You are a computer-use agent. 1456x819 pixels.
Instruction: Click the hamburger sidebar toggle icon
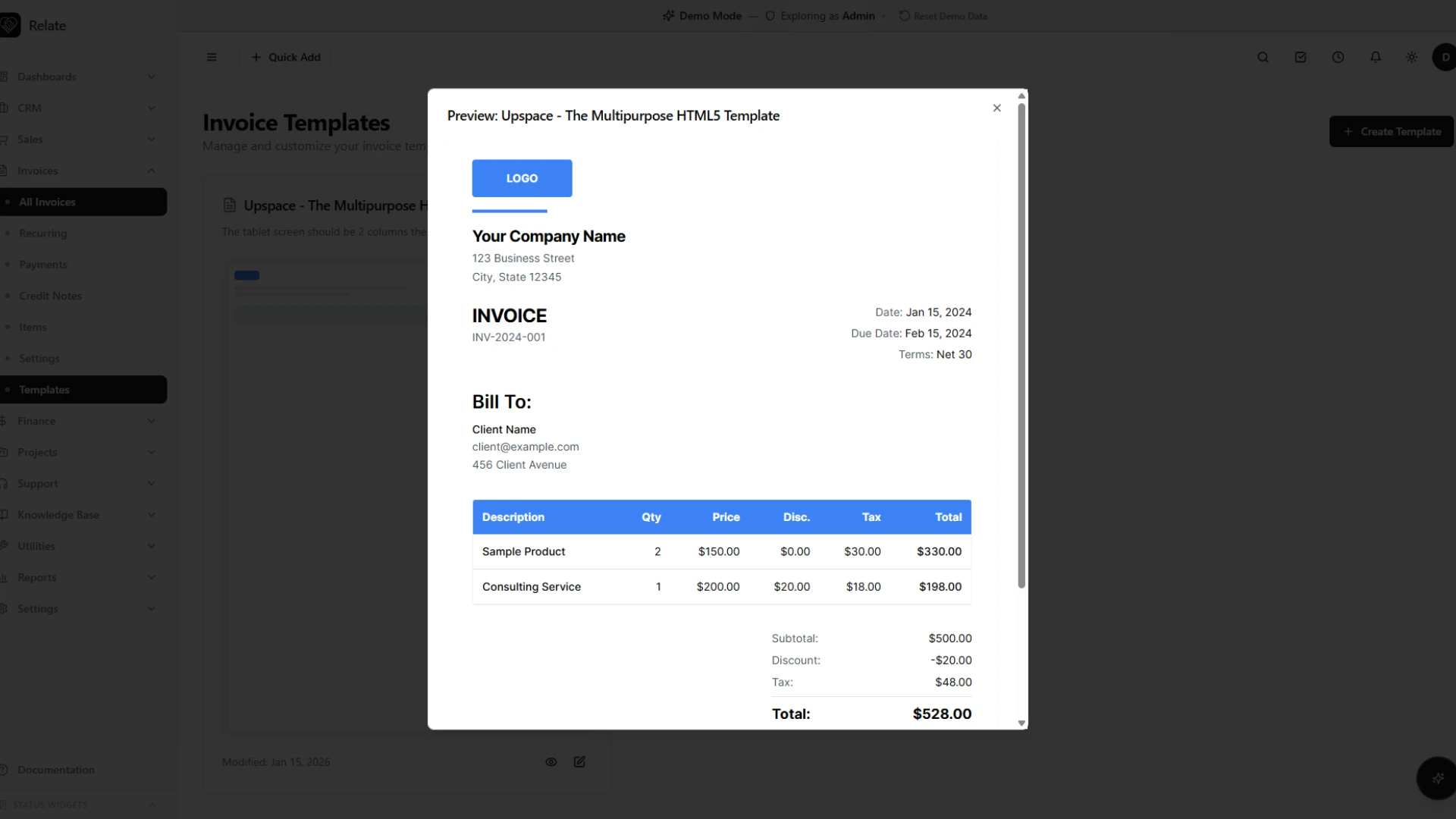coord(212,57)
